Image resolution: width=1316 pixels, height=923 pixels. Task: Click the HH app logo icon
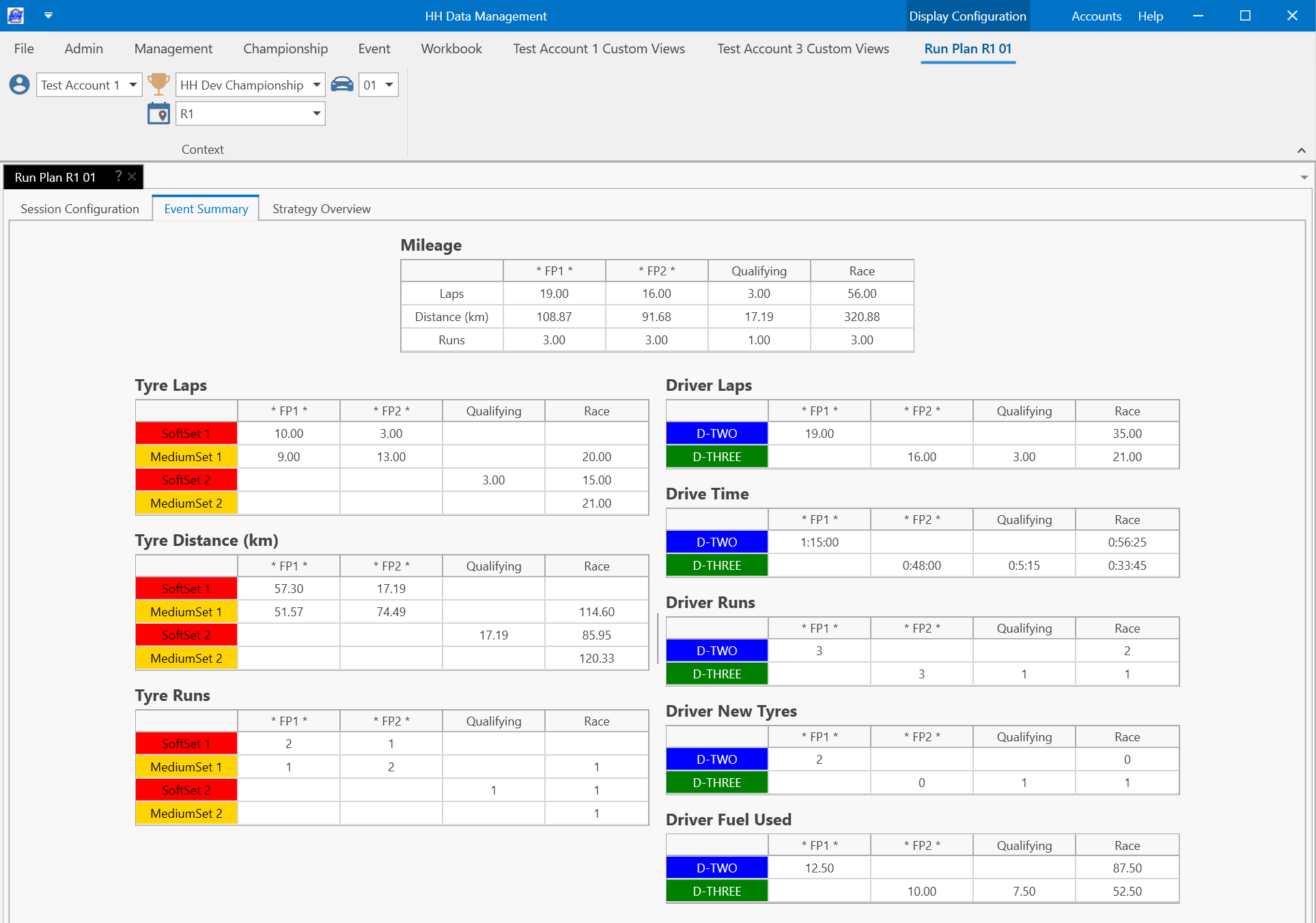pos(15,15)
